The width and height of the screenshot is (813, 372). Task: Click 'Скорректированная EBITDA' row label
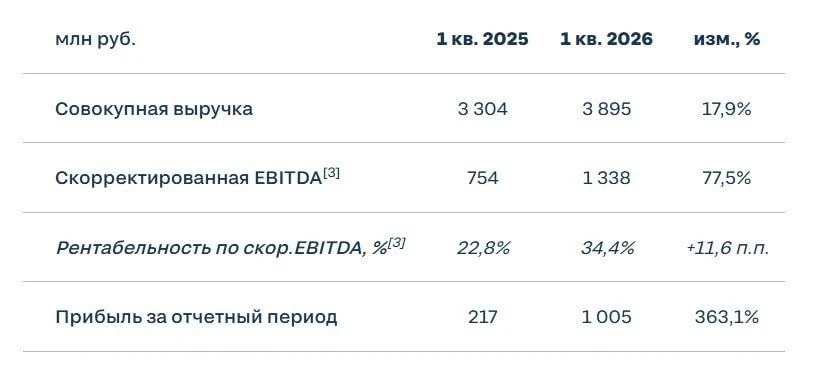pos(189,179)
